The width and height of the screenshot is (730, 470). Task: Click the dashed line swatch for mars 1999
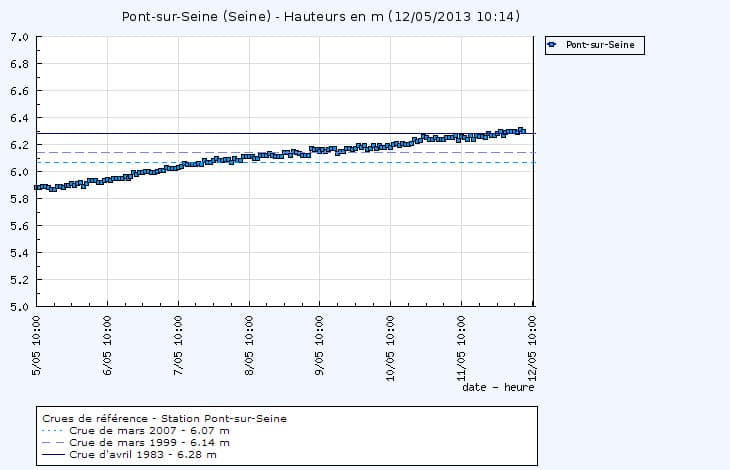click(x=54, y=442)
